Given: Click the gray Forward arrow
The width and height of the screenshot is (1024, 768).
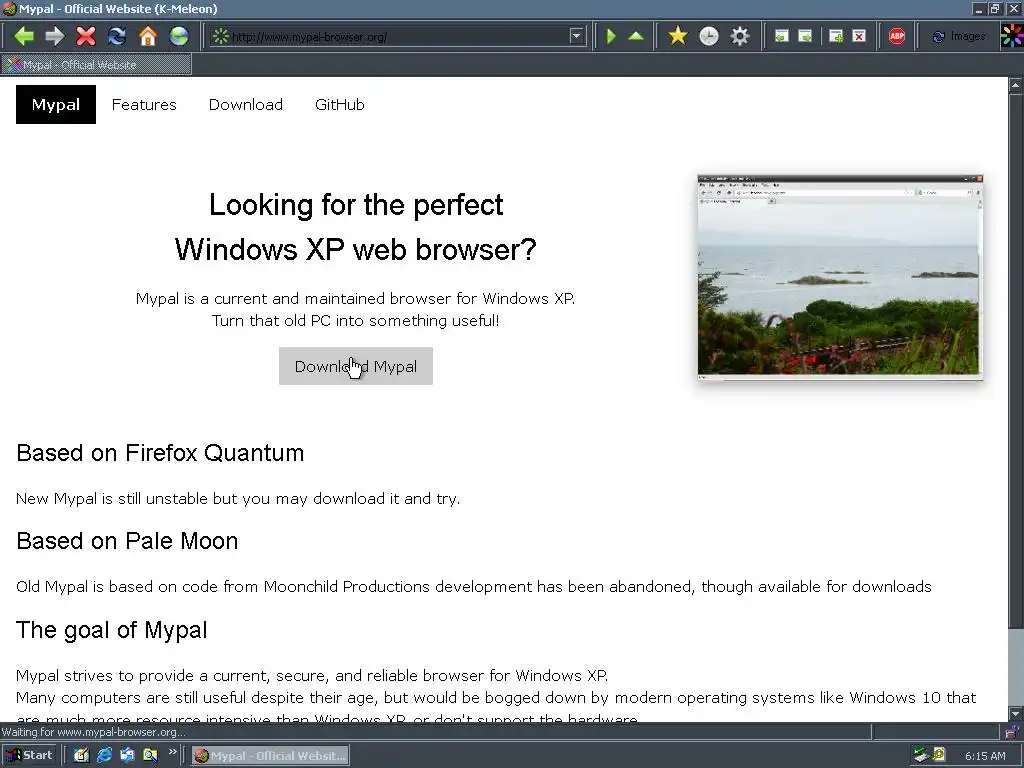Looking at the screenshot, I should [55, 36].
